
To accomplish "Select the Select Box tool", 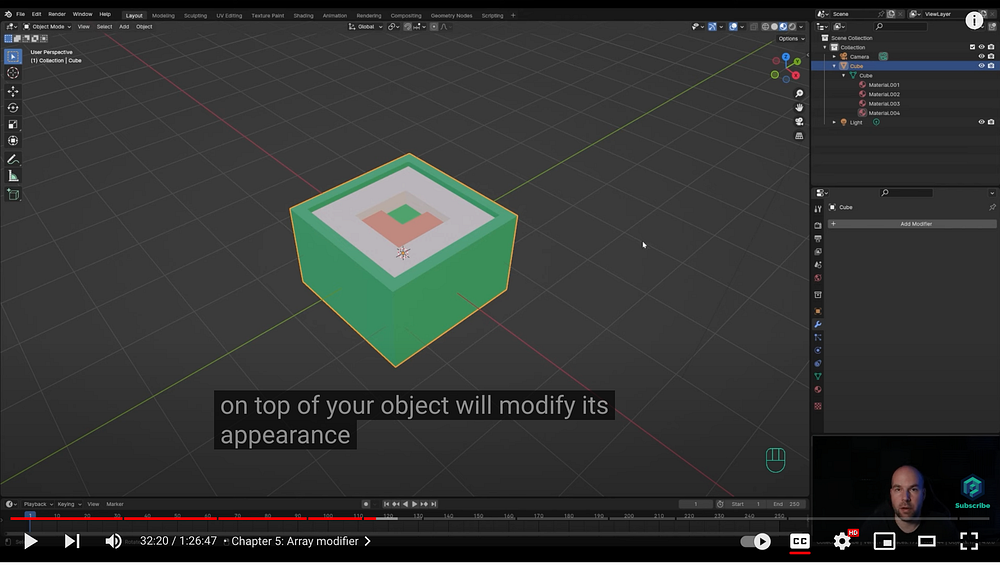I will tap(13, 57).
